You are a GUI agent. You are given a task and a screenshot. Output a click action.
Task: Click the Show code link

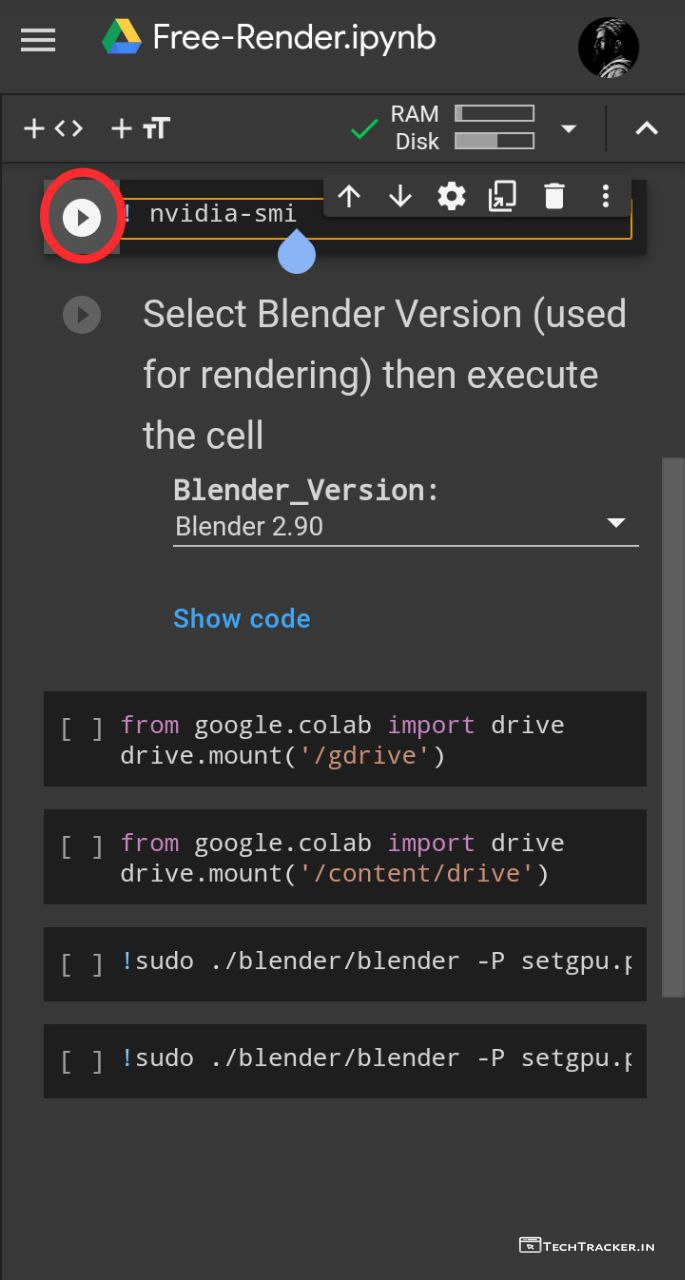(241, 618)
